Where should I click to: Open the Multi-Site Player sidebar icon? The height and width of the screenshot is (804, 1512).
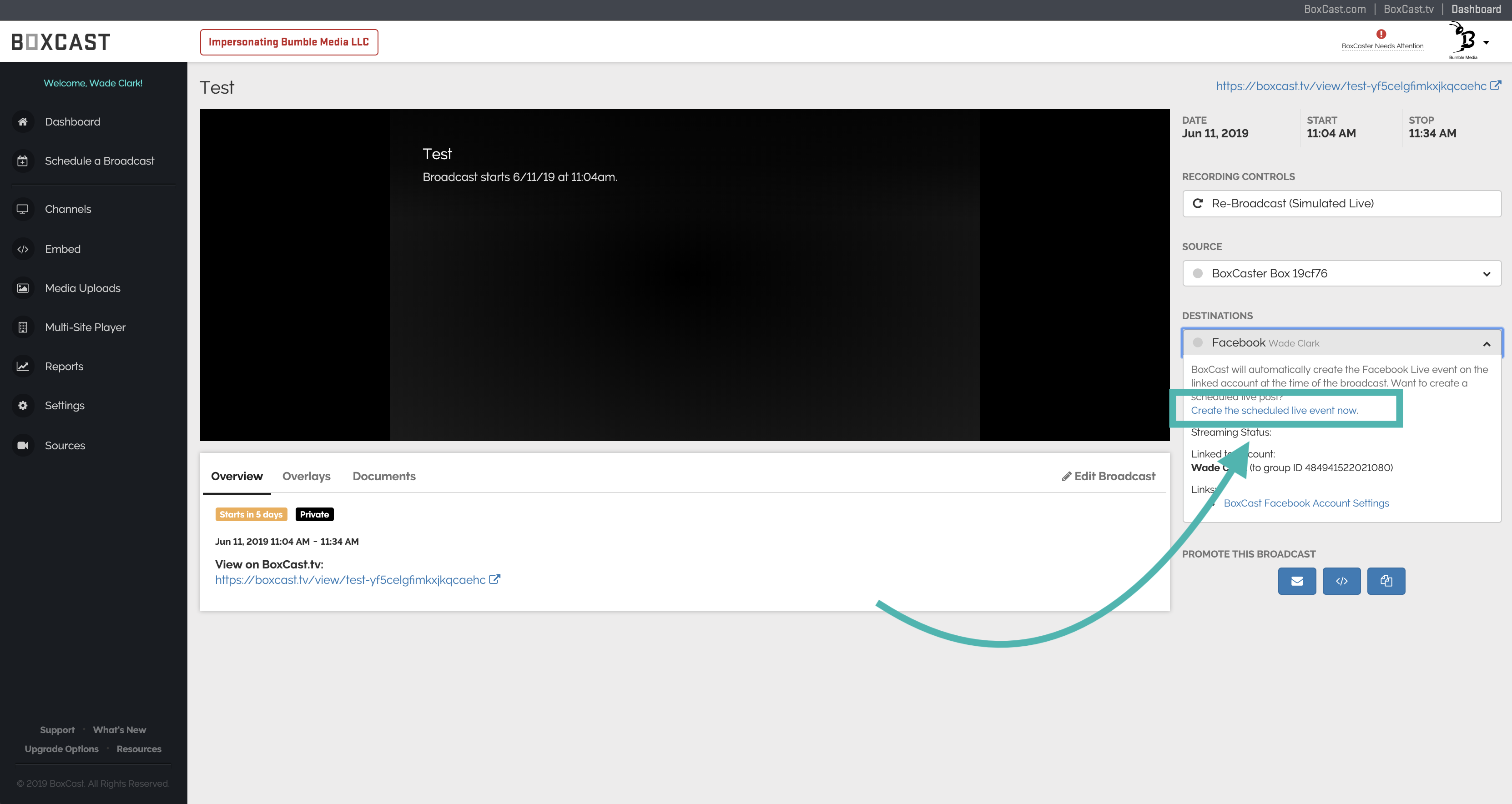pyautogui.click(x=23, y=327)
